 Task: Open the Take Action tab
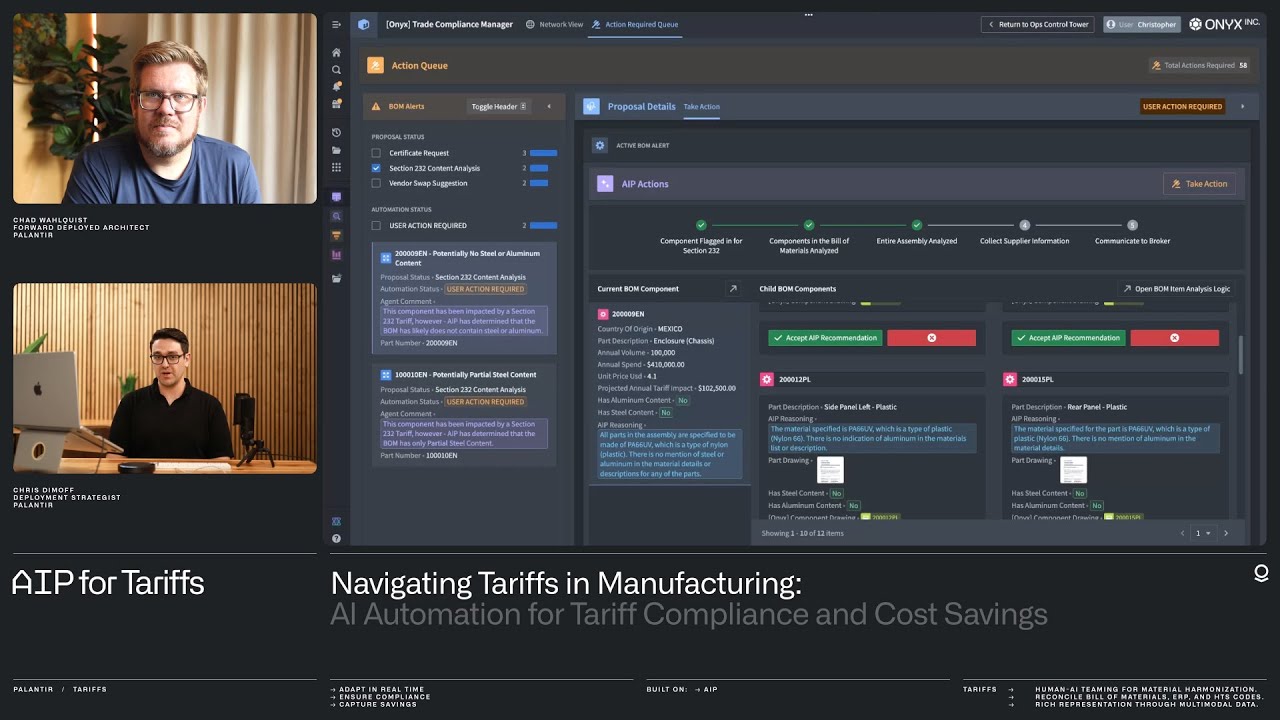click(702, 106)
